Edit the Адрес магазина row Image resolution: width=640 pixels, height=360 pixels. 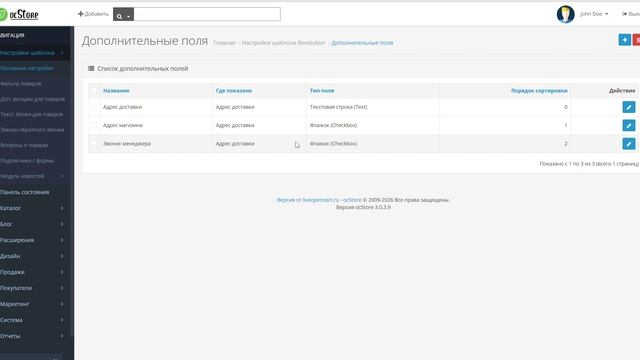pyautogui.click(x=629, y=125)
